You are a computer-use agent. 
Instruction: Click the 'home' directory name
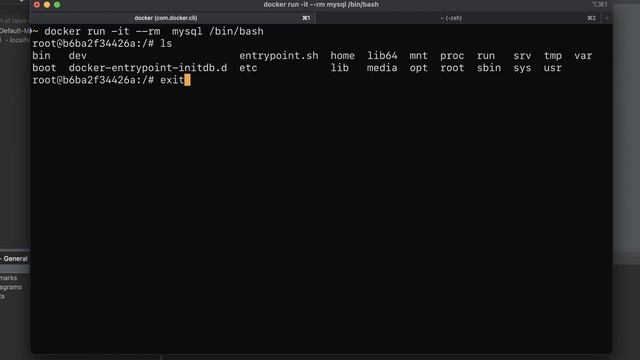342,56
